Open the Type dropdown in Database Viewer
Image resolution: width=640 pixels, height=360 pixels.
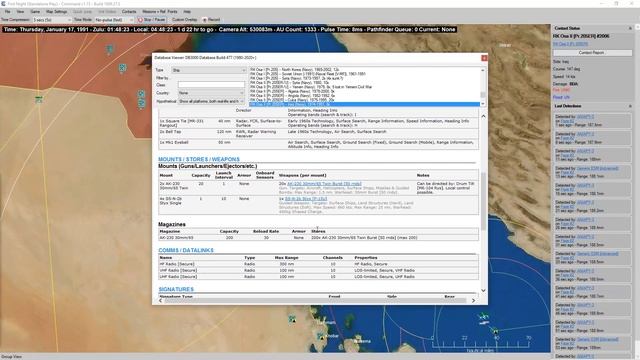[x=209, y=70]
